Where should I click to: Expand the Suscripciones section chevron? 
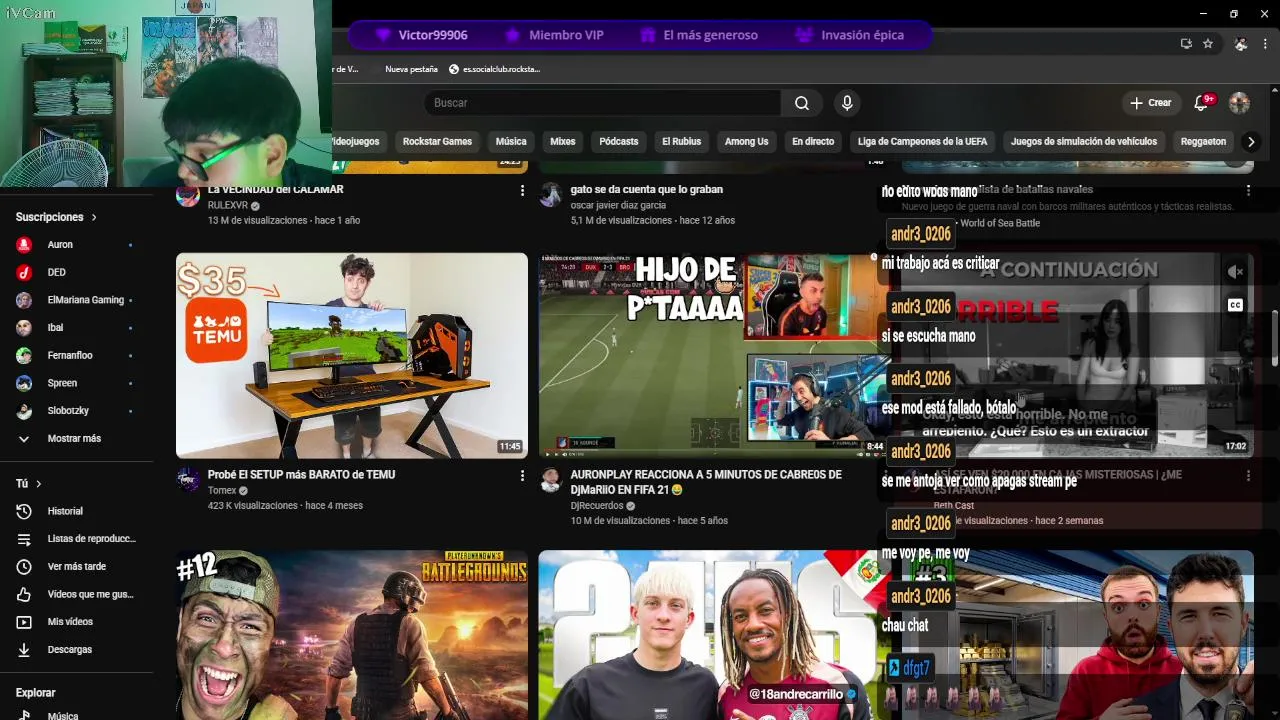click(94, 217)
